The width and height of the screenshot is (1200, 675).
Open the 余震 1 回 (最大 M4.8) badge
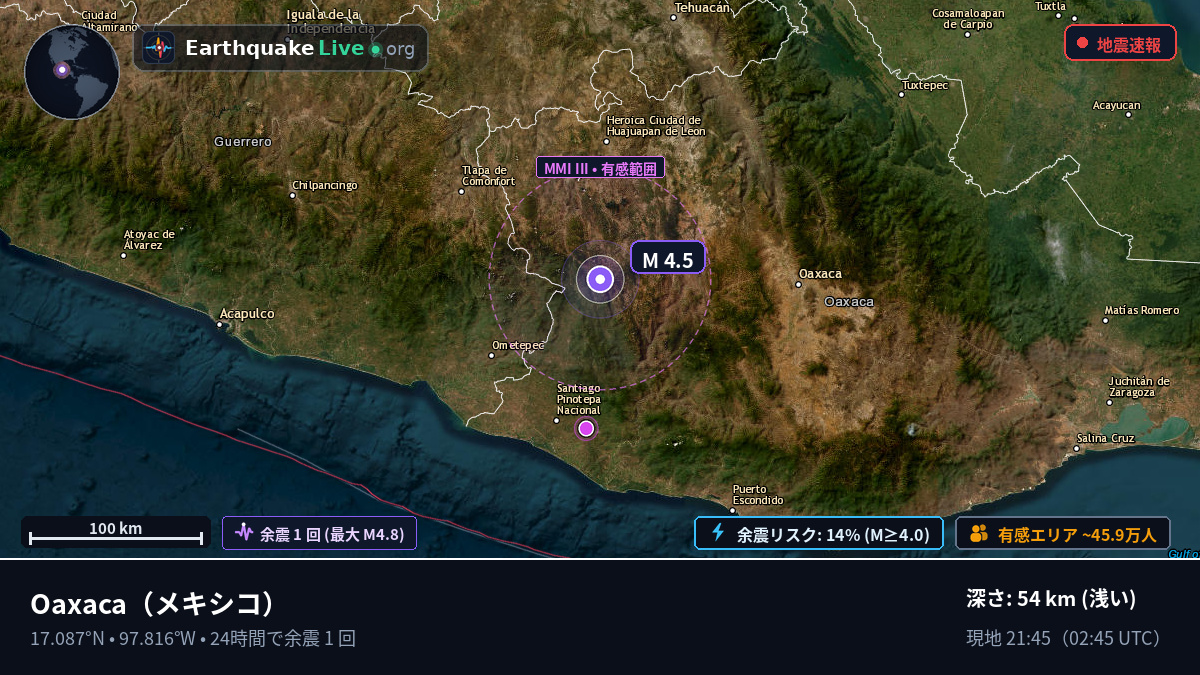pyautogui.click(x=319, y=533)
